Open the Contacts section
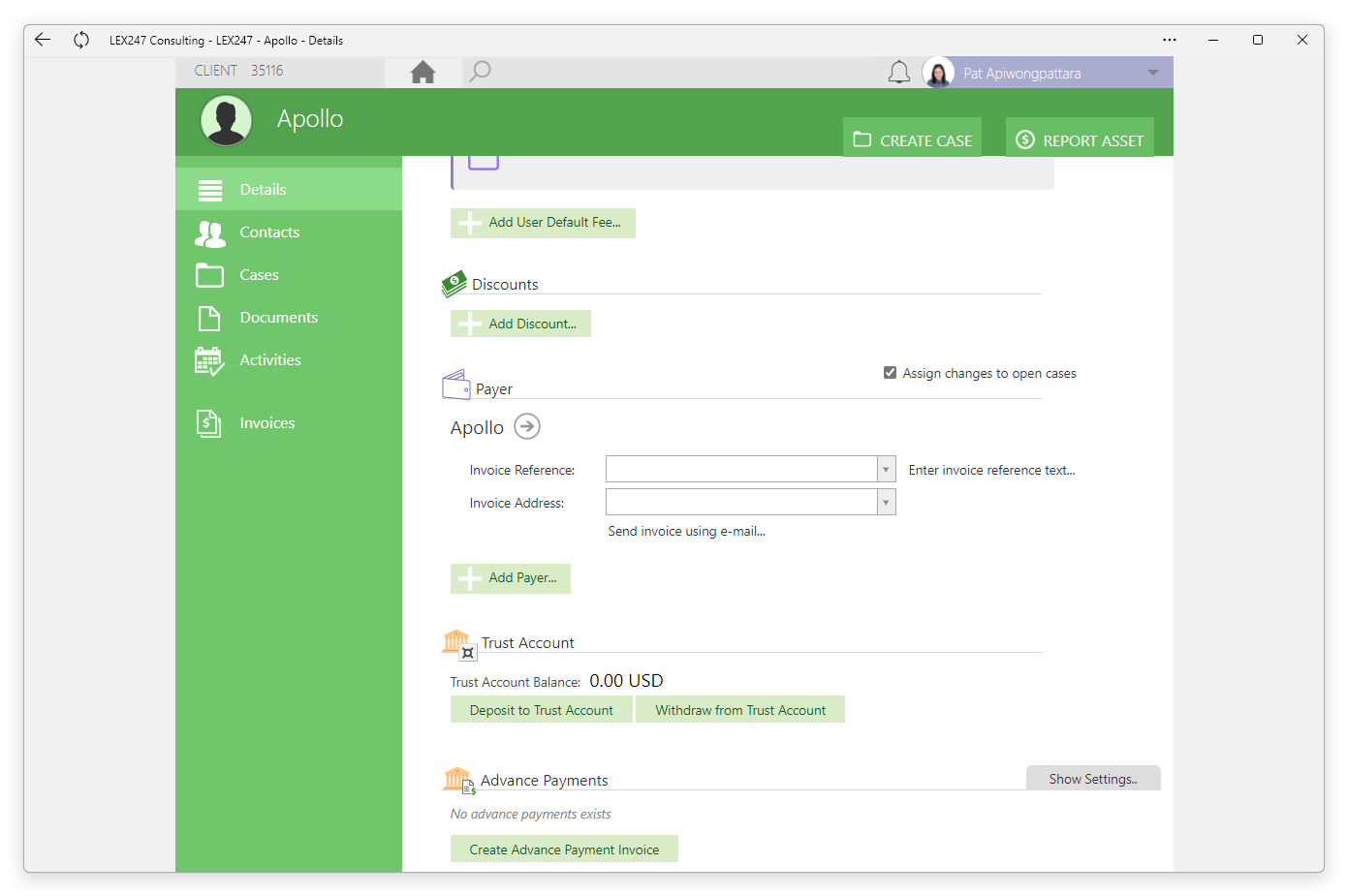This screenshot has height=896, width=1347. pos(289,232)
